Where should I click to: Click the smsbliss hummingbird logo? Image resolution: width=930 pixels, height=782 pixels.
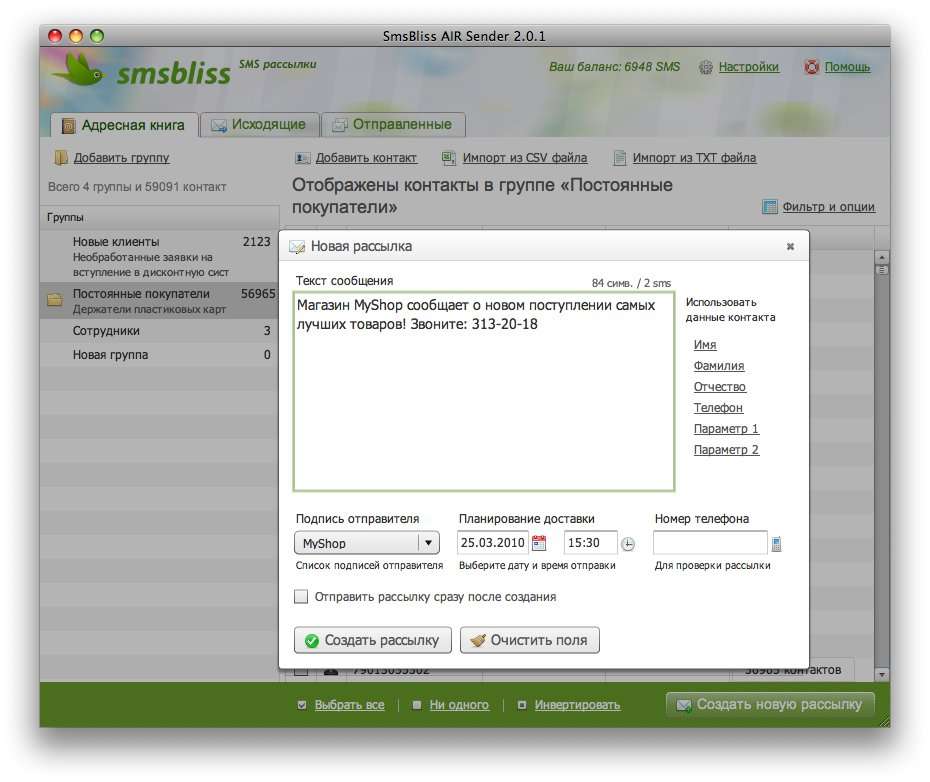[77, 71]
